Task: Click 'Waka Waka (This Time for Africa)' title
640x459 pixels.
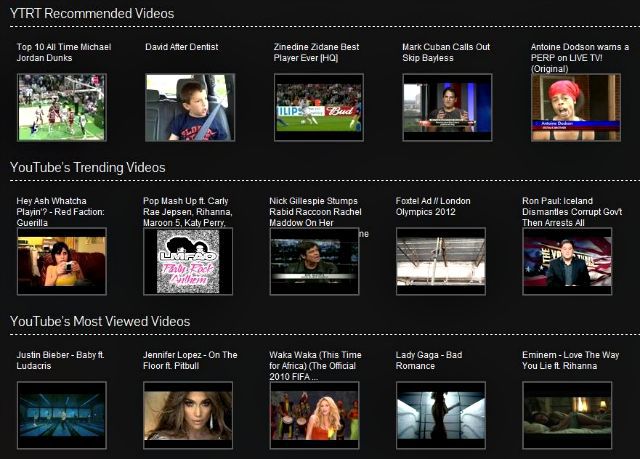Action: point(315,366)
